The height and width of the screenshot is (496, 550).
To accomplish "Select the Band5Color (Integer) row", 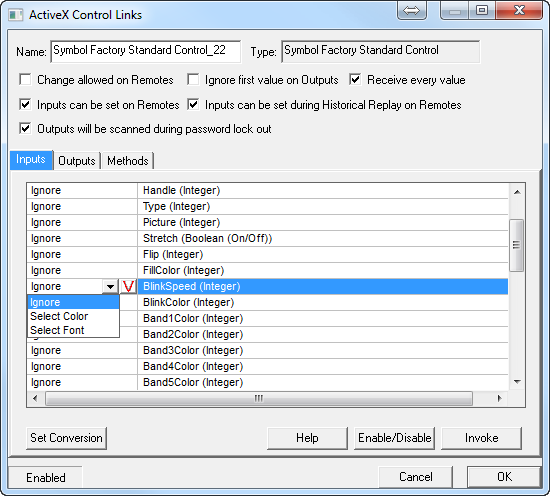I will tap(323, 382).
